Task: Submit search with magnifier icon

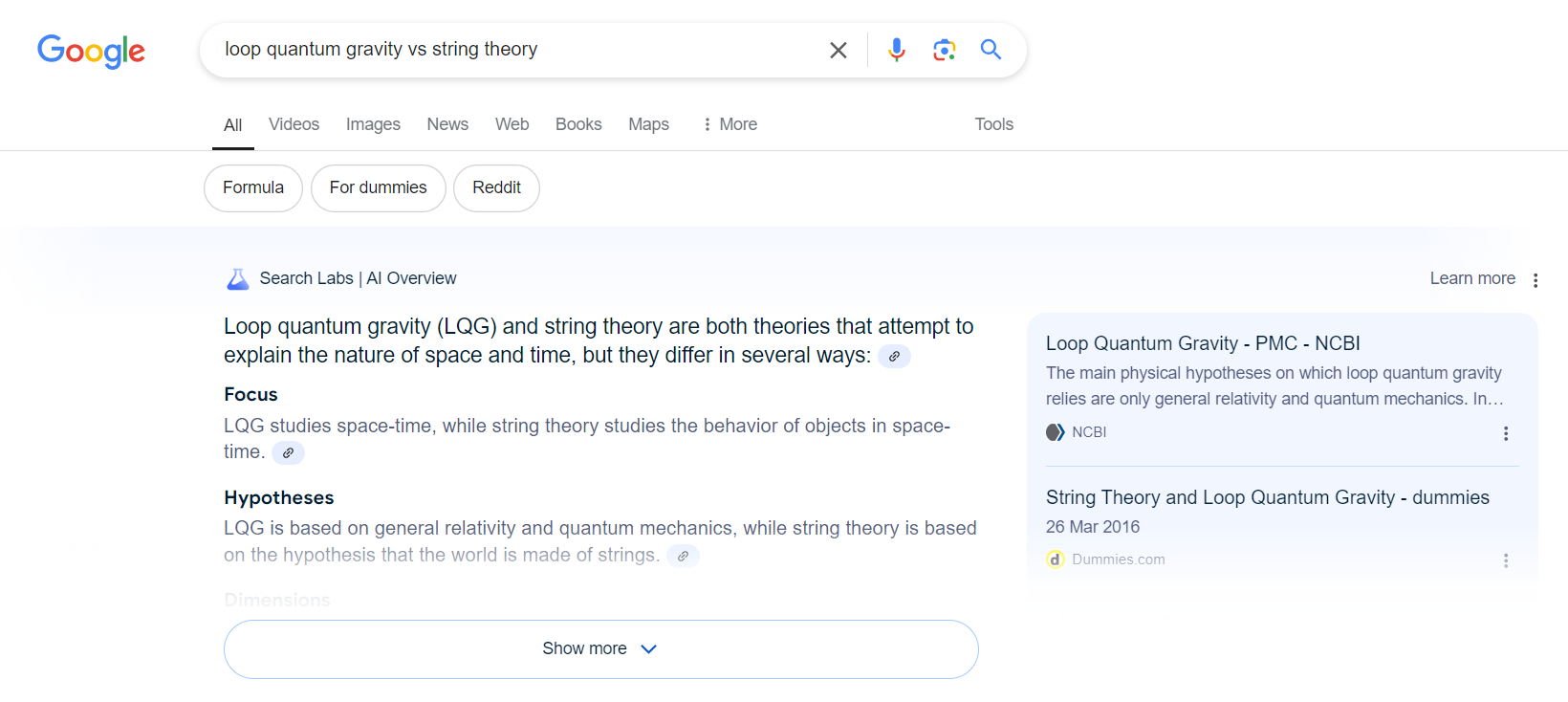Action: [x=991, y=50]
